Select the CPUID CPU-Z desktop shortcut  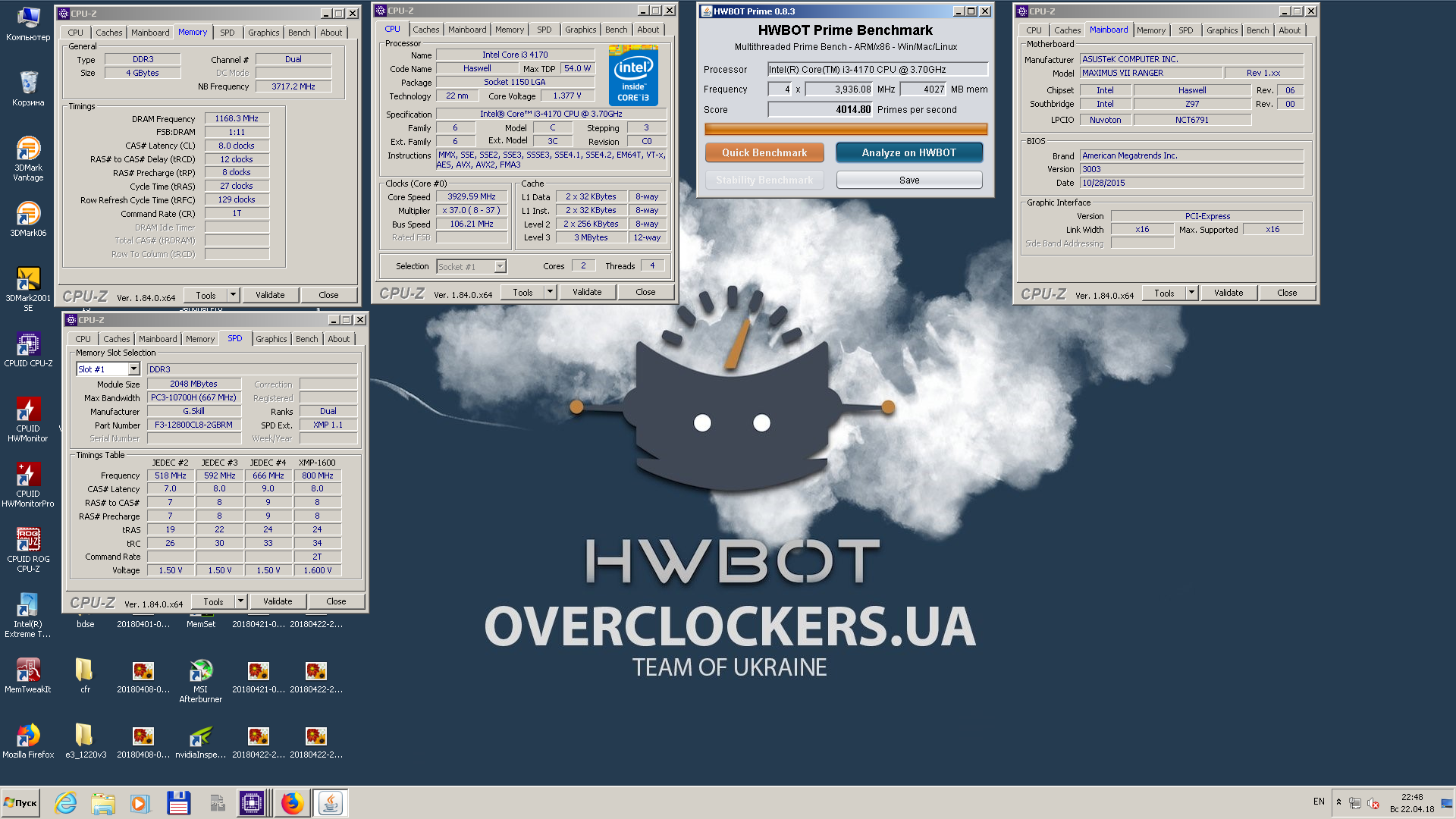pyautogui.click(x=28, y=349)
